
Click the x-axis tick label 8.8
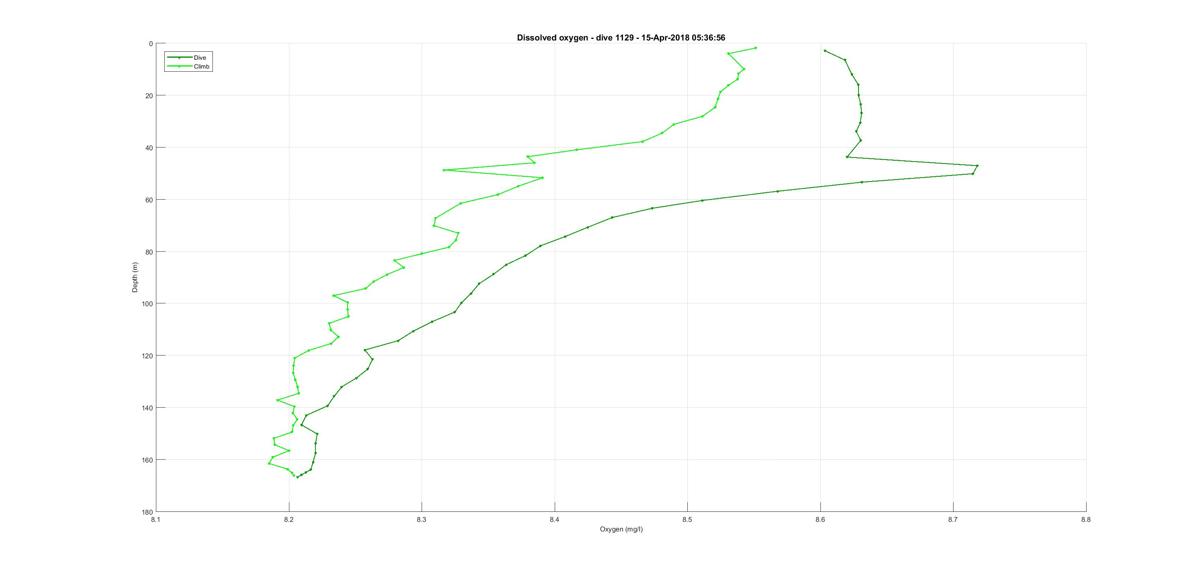coord(1085,519)
